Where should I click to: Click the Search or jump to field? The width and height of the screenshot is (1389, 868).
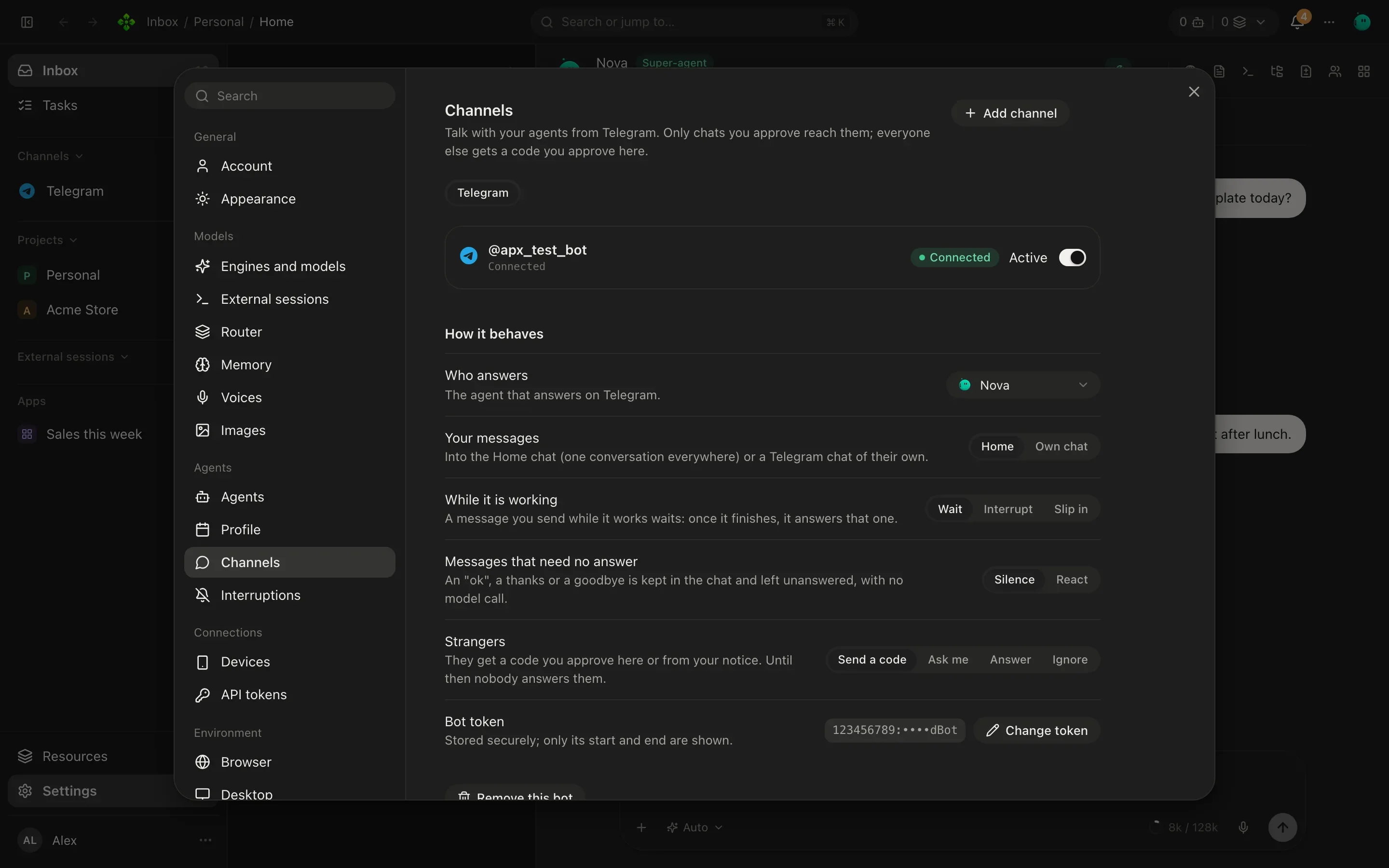coord(694,22)
